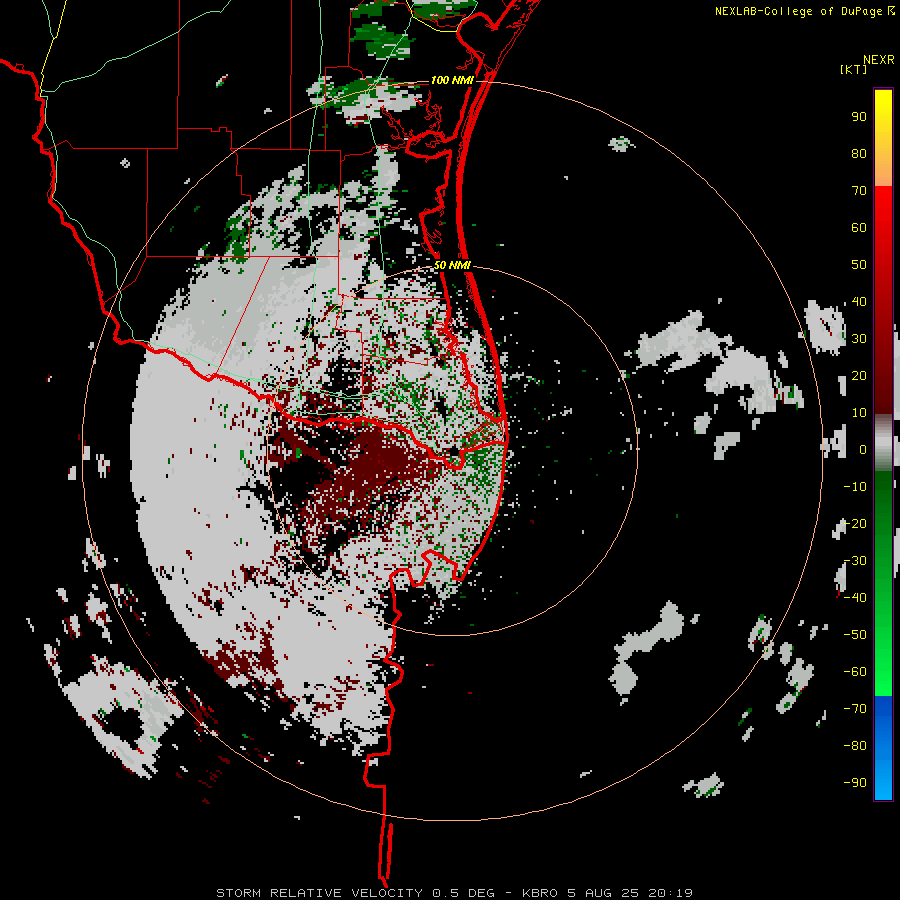Image resolution: width=900 pixels, height=900 pixels.
Task: Click the NEXR label above the color scale
Action: [x=878, y=60]
